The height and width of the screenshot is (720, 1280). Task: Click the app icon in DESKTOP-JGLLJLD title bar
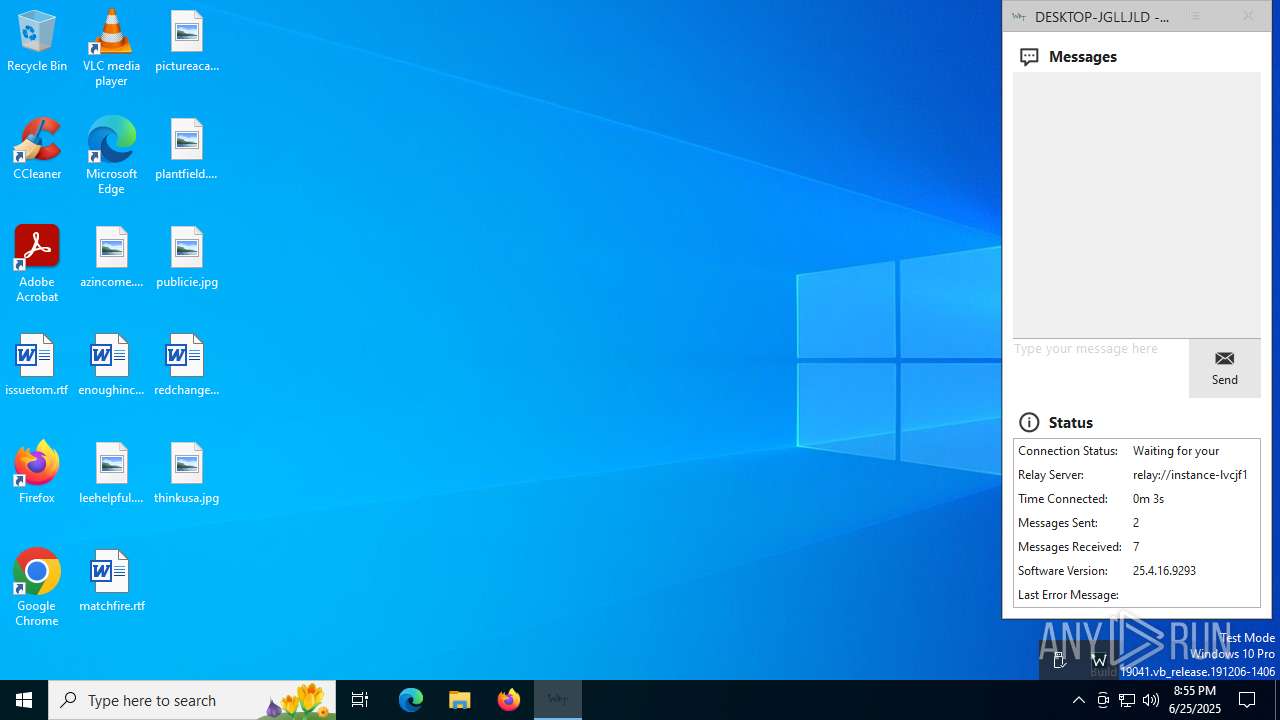pos(1019,16)
